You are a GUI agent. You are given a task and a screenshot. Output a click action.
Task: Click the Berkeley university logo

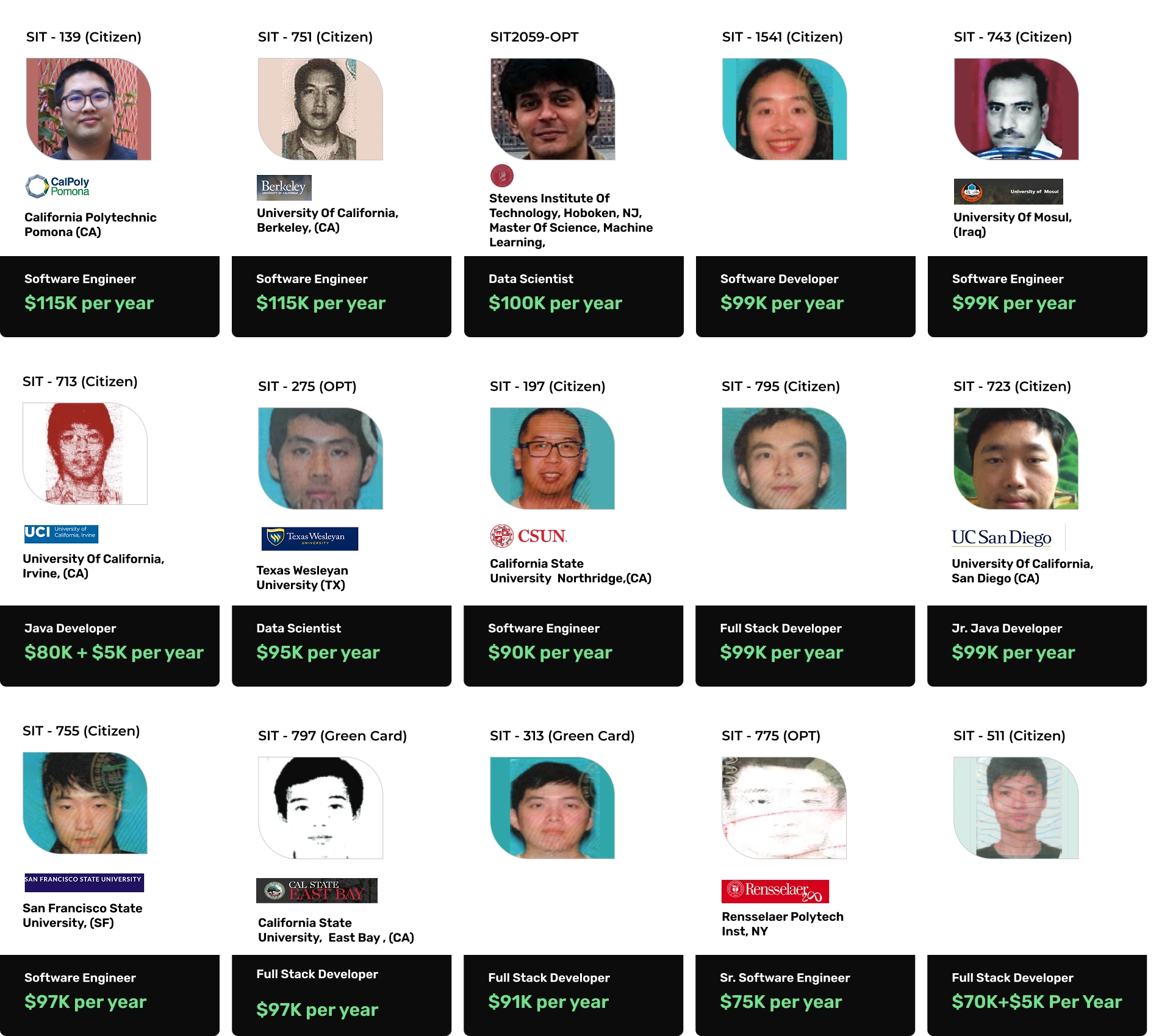tap(284, 188)
